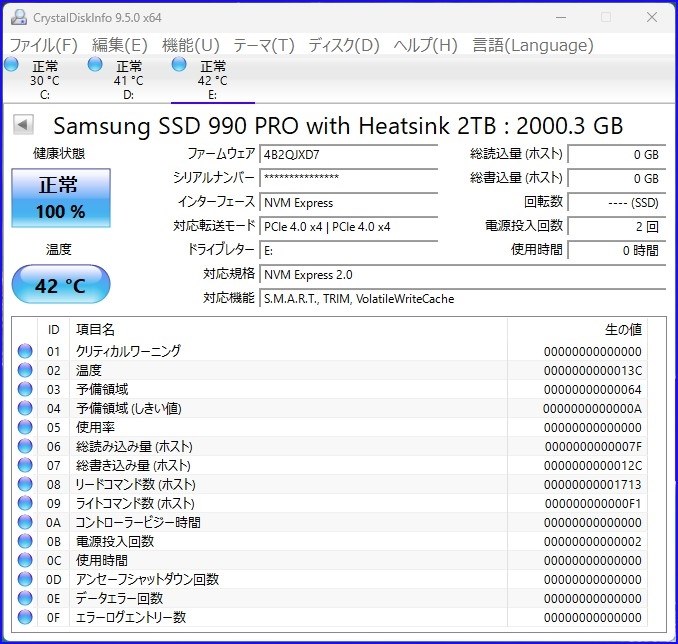Click the power-on count value 2 回
Image resolution: width=678 pixels, height=644 pixels.
coord(616,226)
